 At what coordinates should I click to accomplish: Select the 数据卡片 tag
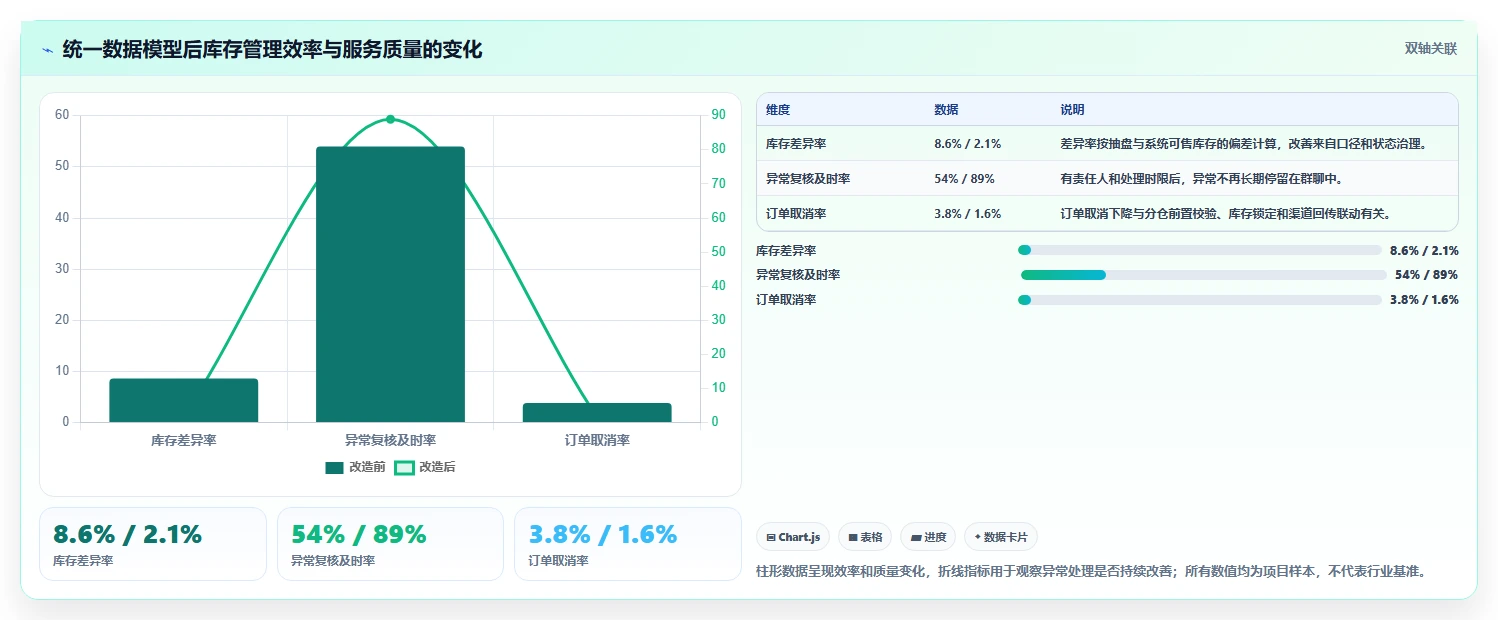pos(1002,537)
